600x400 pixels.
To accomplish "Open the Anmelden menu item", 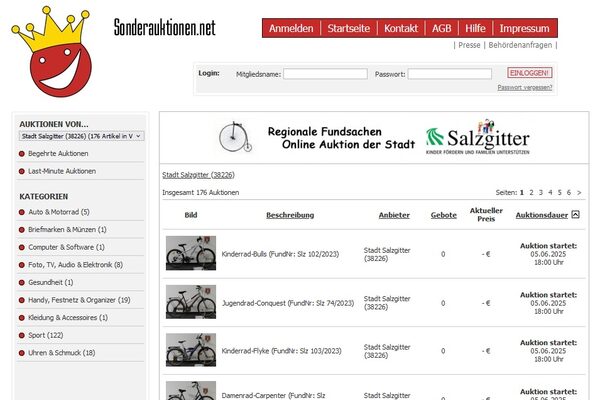I will coord(291,28).
